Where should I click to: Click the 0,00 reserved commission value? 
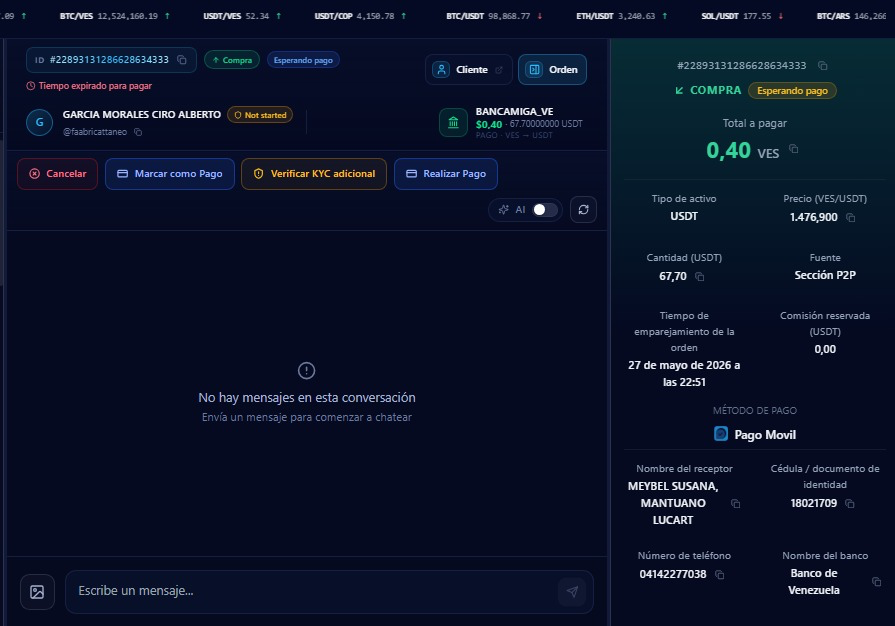(825, 349)
